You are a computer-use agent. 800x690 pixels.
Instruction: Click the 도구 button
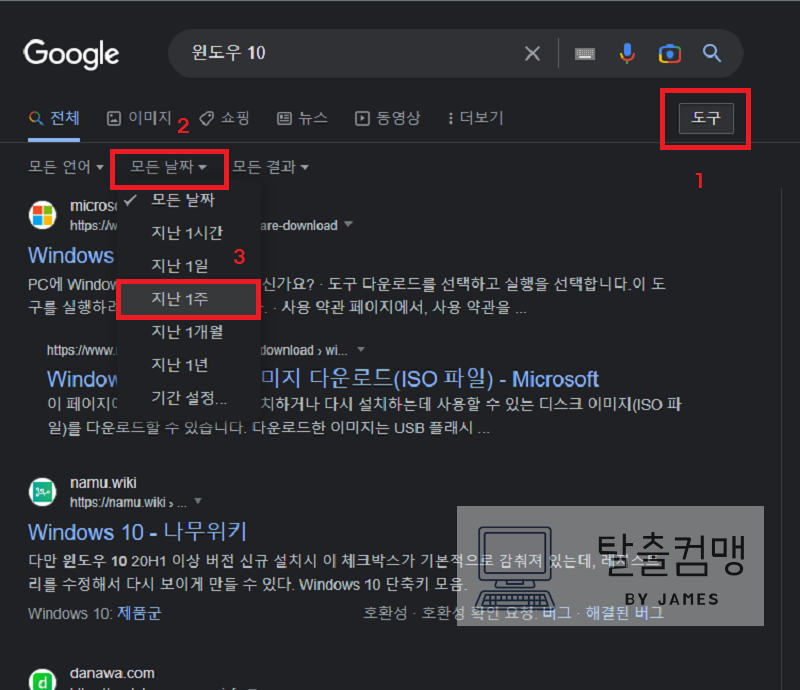706,118
